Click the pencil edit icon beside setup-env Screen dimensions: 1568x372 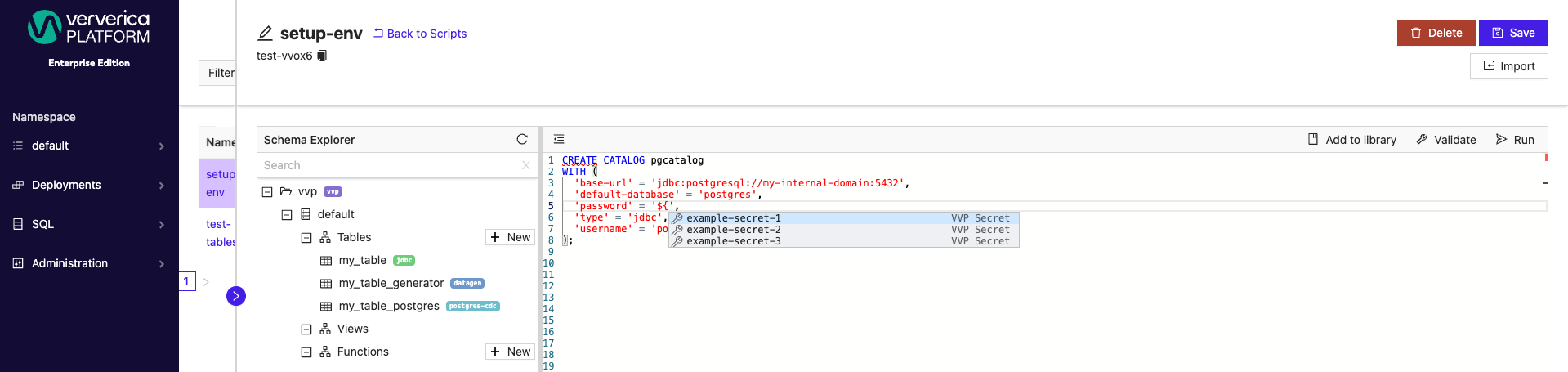click(x=266, y=34)
